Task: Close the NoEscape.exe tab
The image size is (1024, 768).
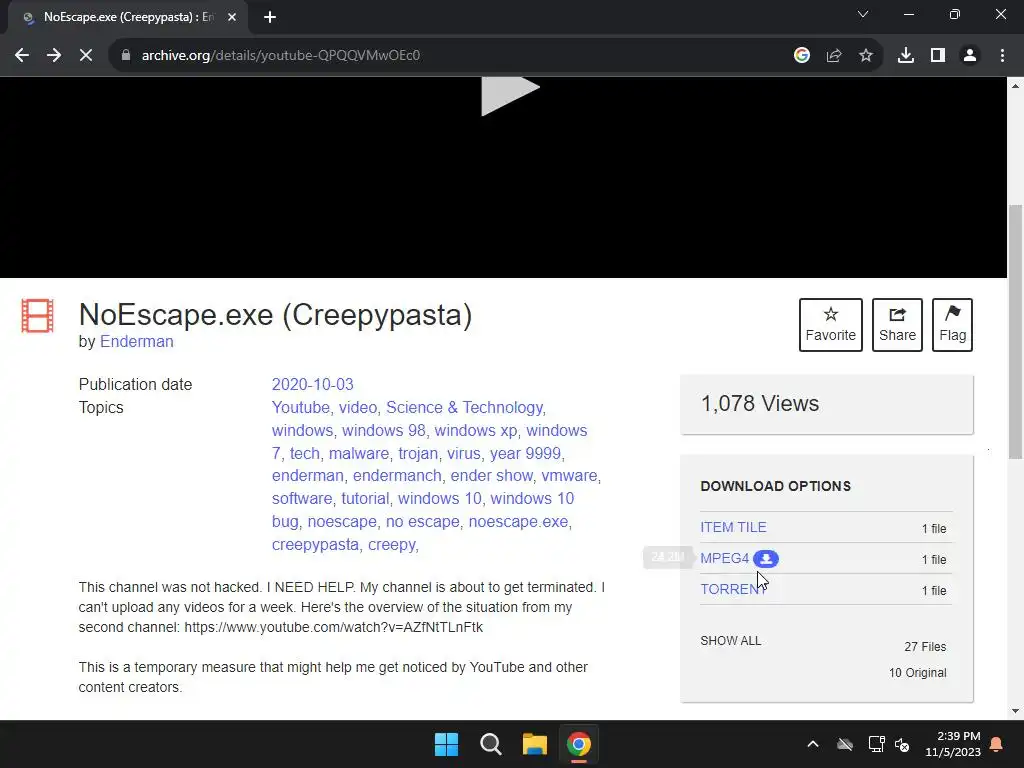Action: 232,17
